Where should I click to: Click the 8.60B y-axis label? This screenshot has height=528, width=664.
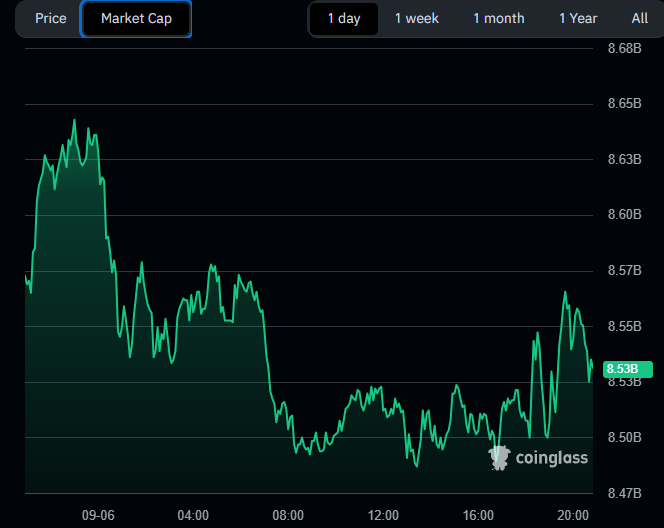click(x=623, y=214)
